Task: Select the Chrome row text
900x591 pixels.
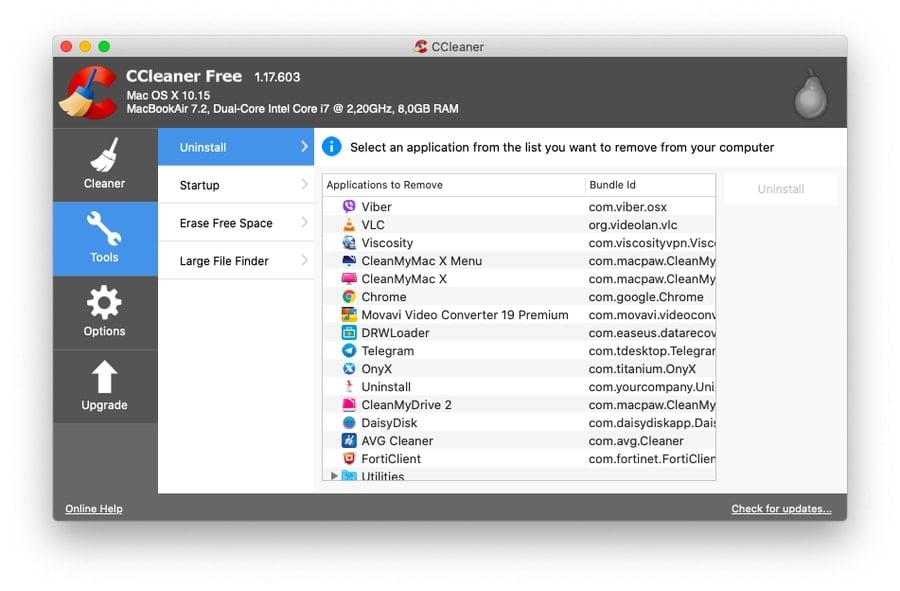Action: pos(383,297)
